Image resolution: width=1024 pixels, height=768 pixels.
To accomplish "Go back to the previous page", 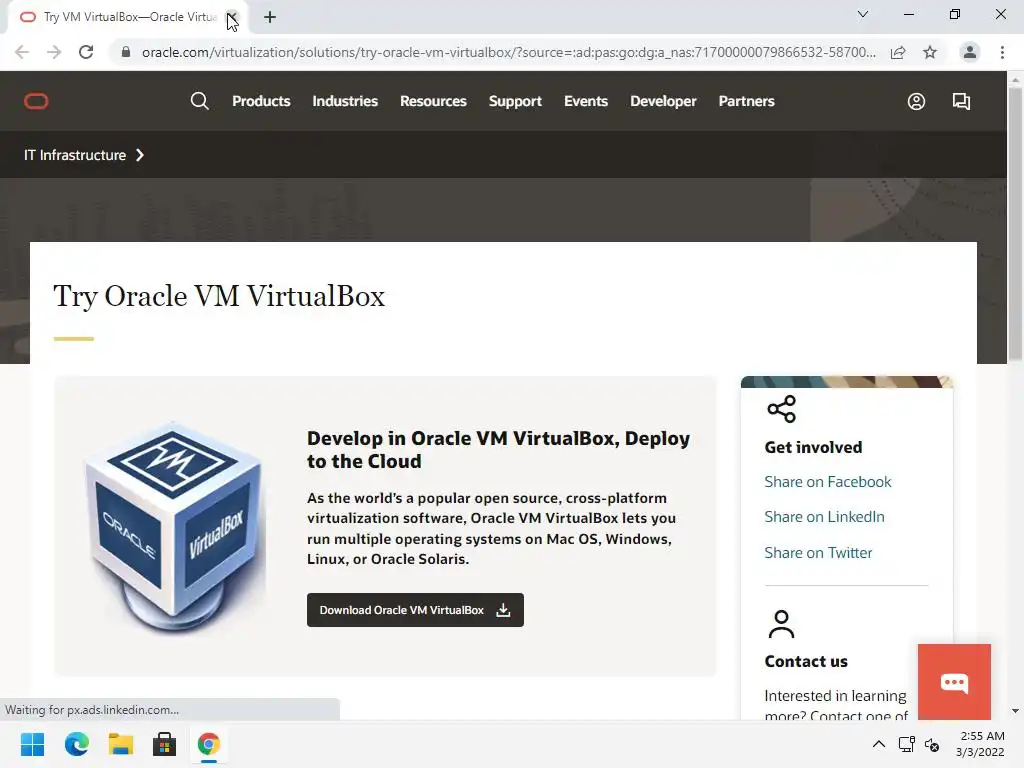I will click(22, 52).
